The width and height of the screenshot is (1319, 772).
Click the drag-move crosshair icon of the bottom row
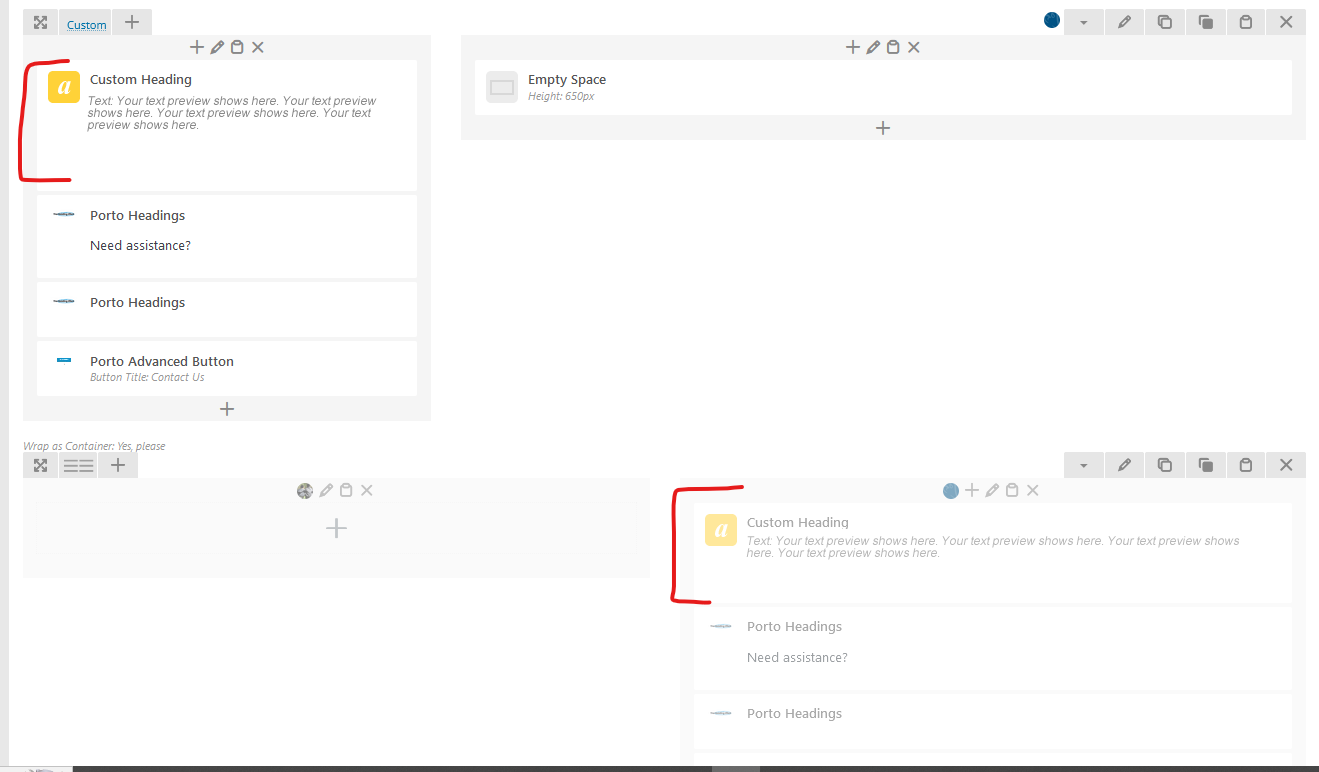tap(40, 464)
